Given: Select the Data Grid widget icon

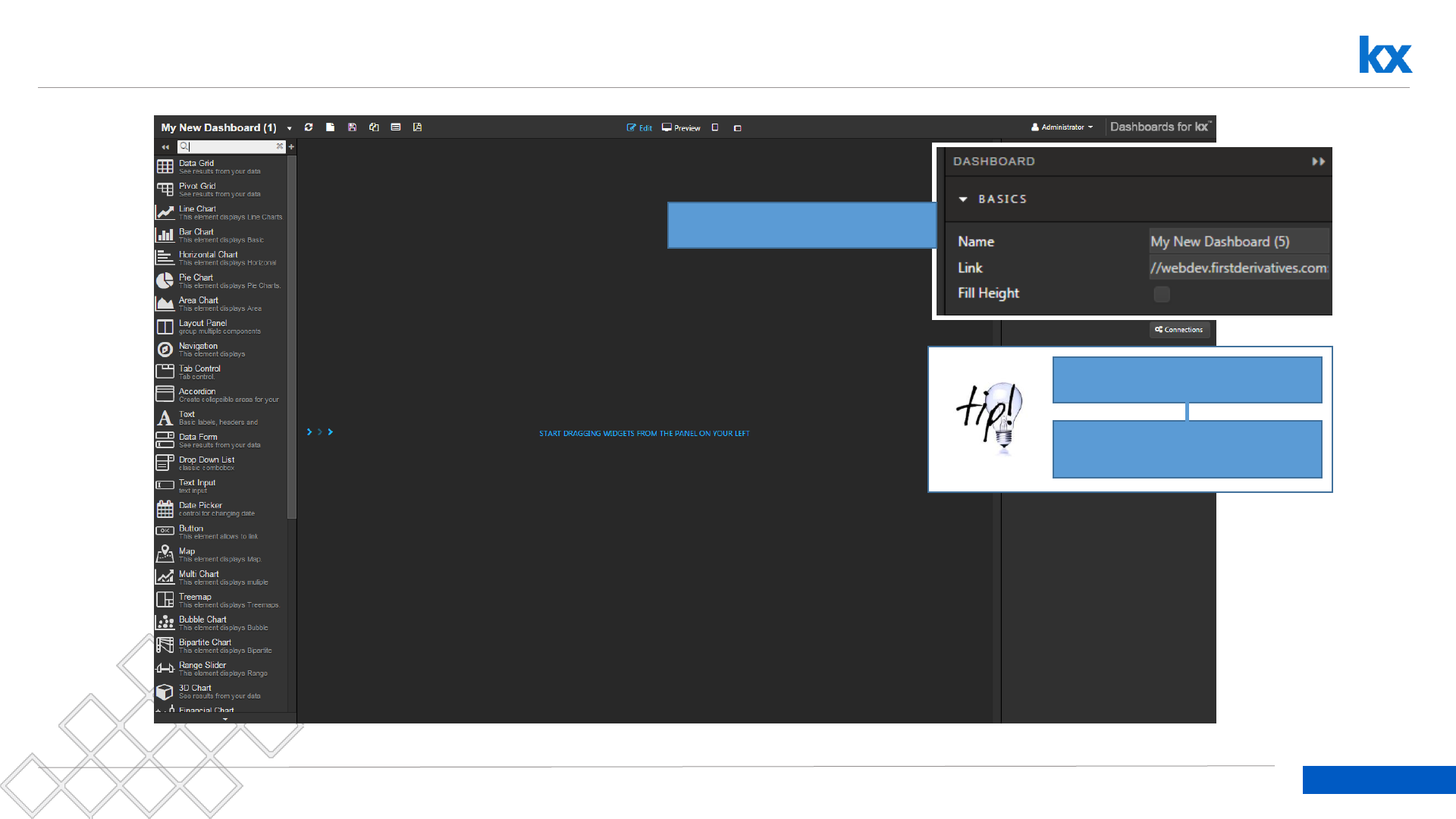Looking at the screenshot, I should coord(165,166).
